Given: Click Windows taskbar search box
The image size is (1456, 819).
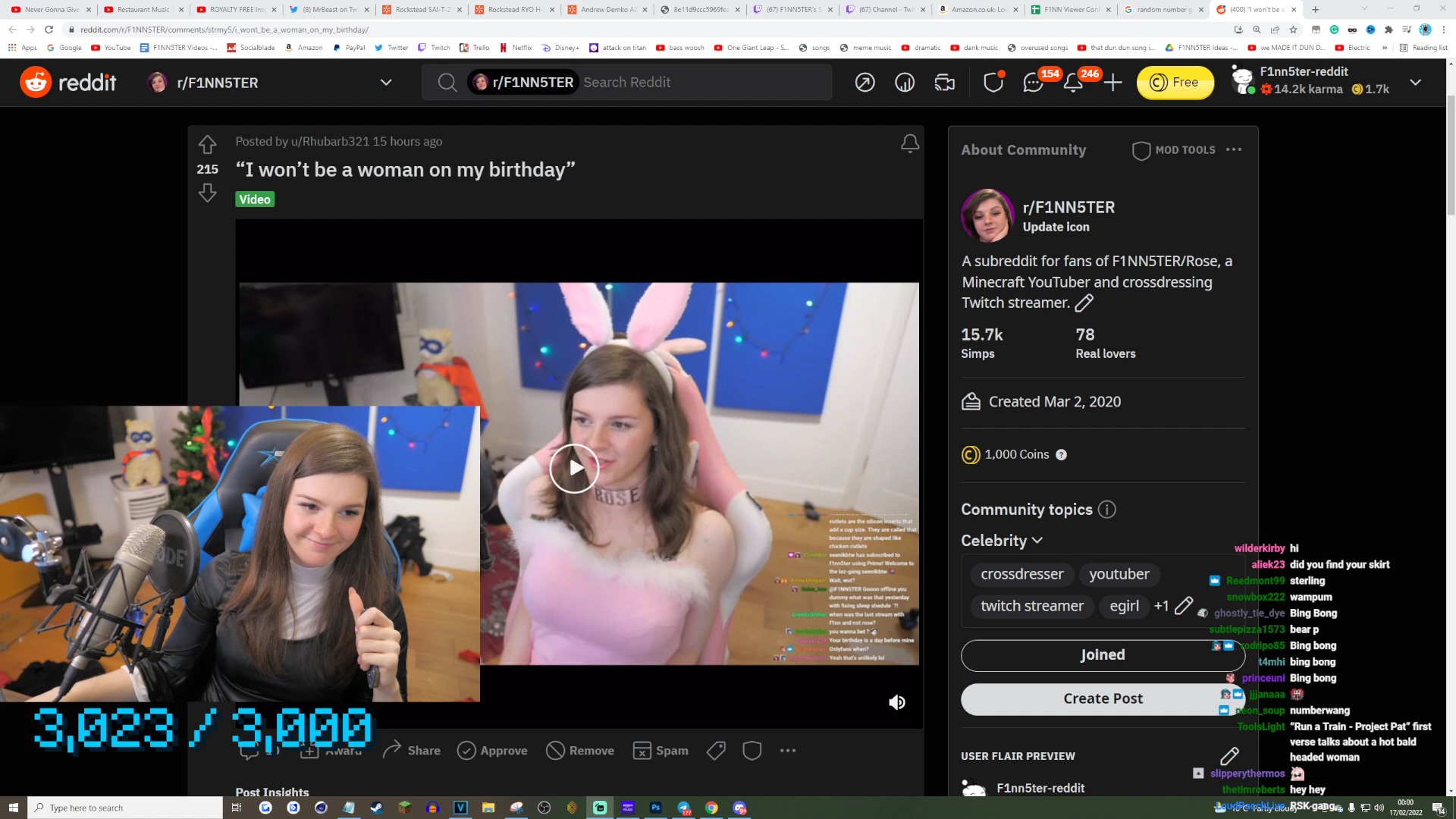Looking at the screenshot, I should point(125,808).
